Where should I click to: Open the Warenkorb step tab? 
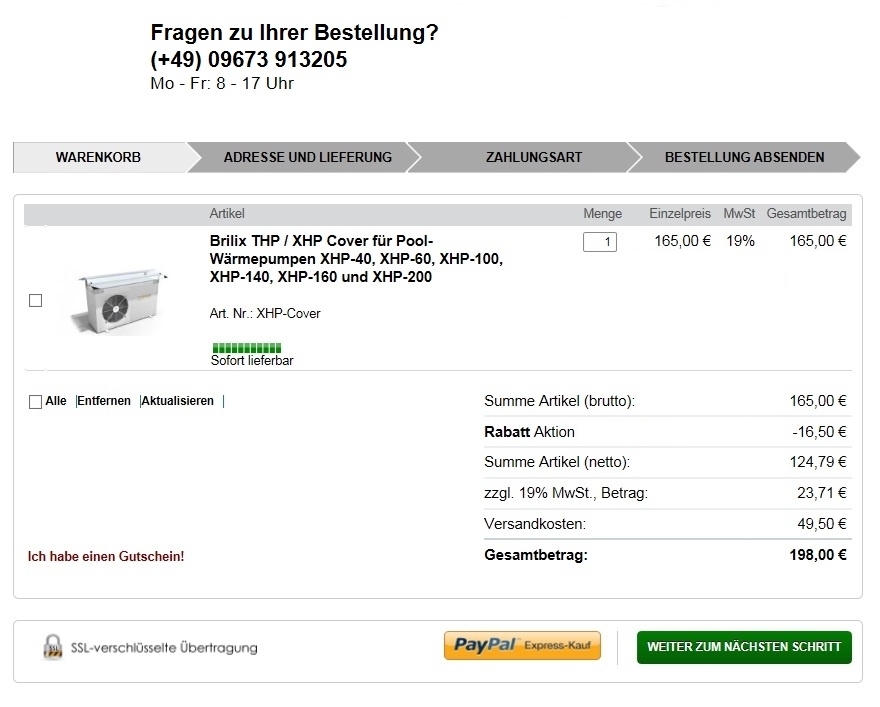(98, 157)
